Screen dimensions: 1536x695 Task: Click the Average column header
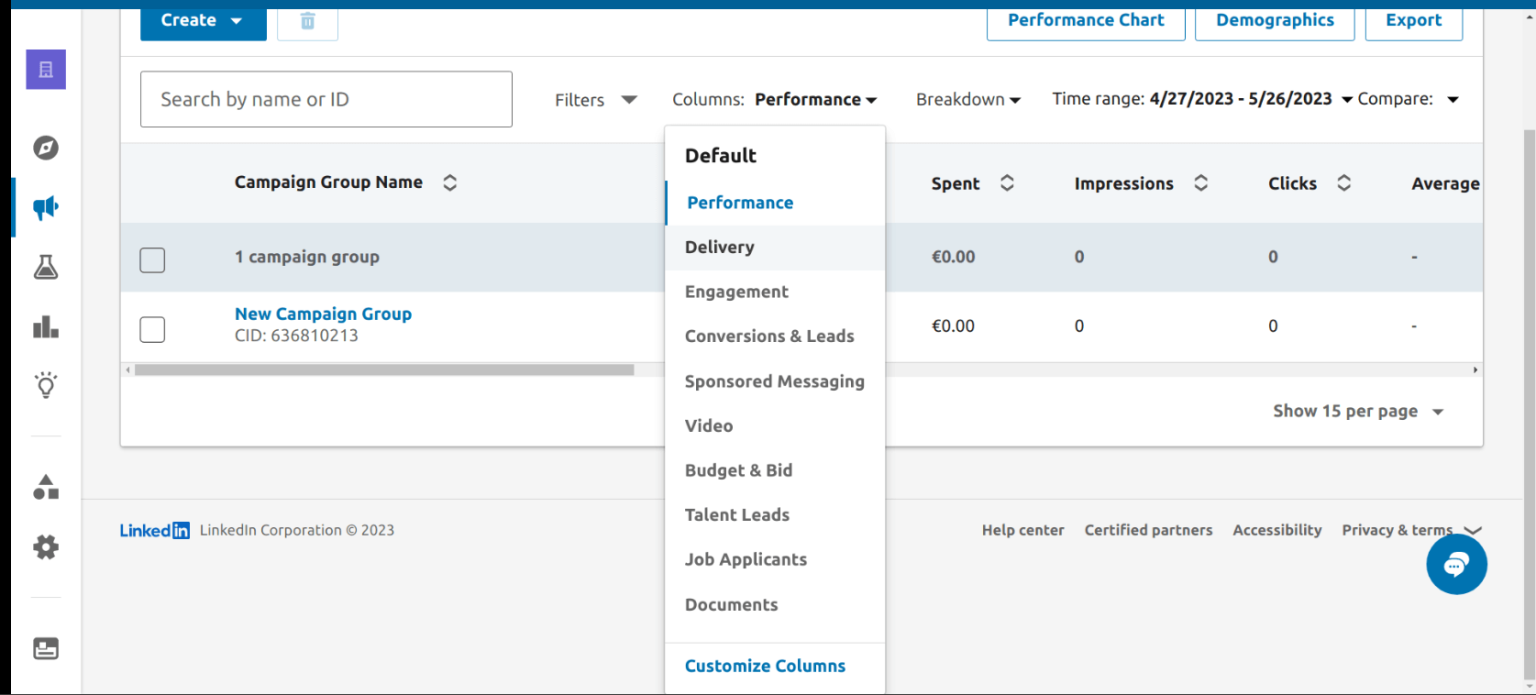pyautogui.click(x=1446, y=183)
